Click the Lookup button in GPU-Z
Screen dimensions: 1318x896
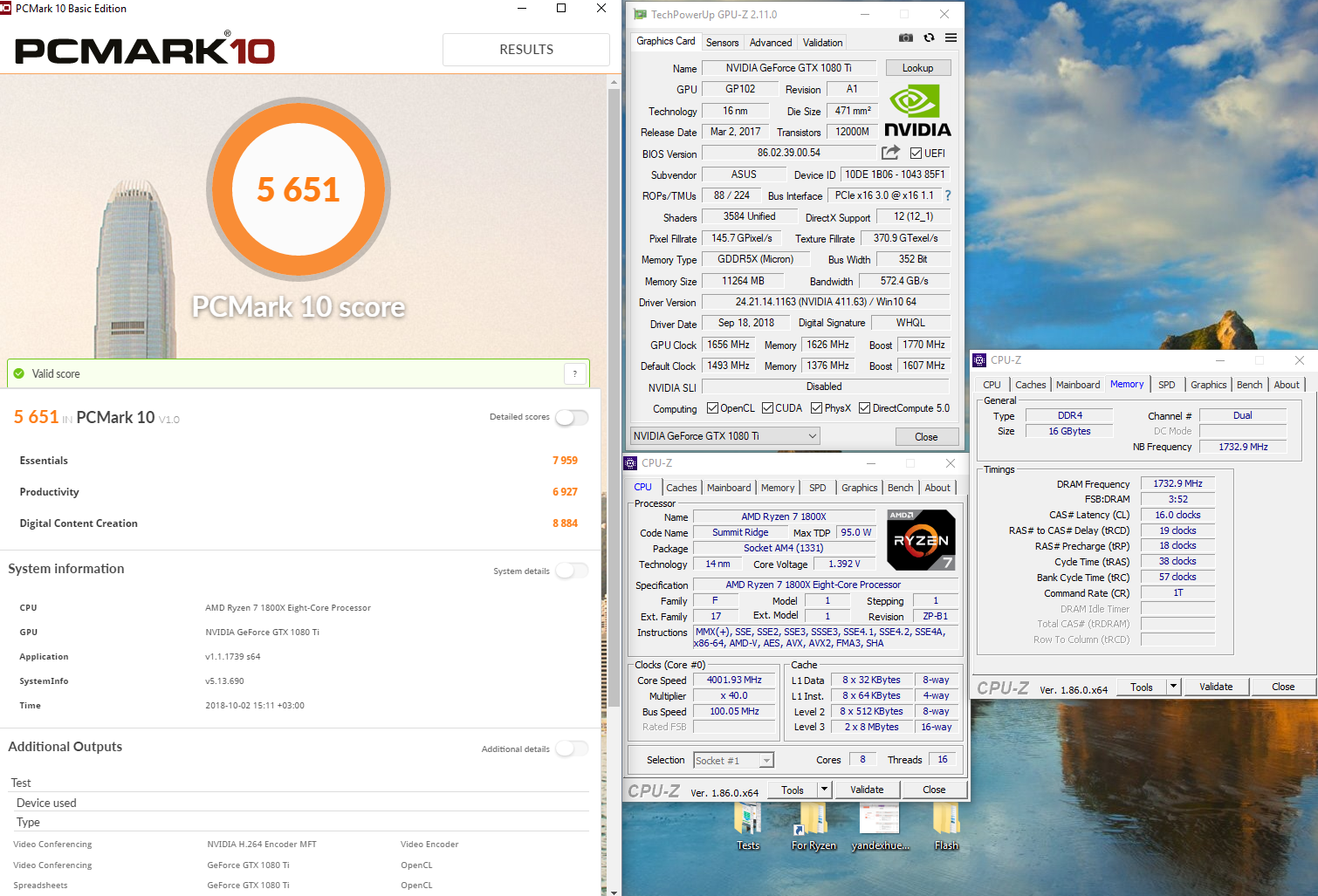click(x=917, y=68)
